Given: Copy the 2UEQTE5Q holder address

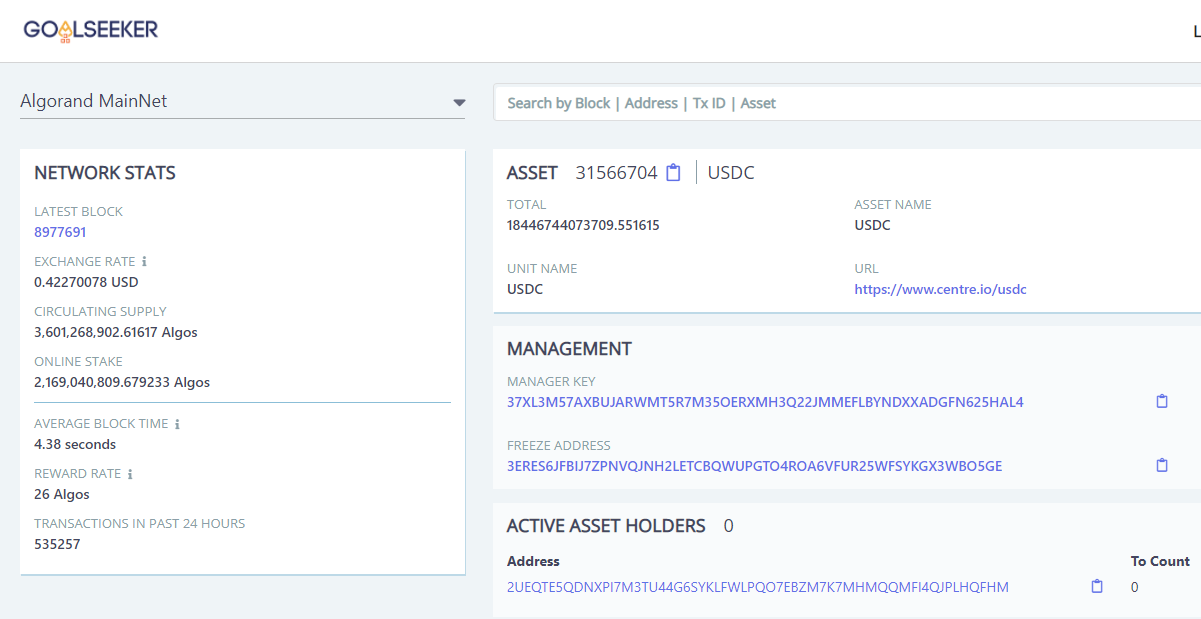Looking at the screenshot, I should [1097, 587].
